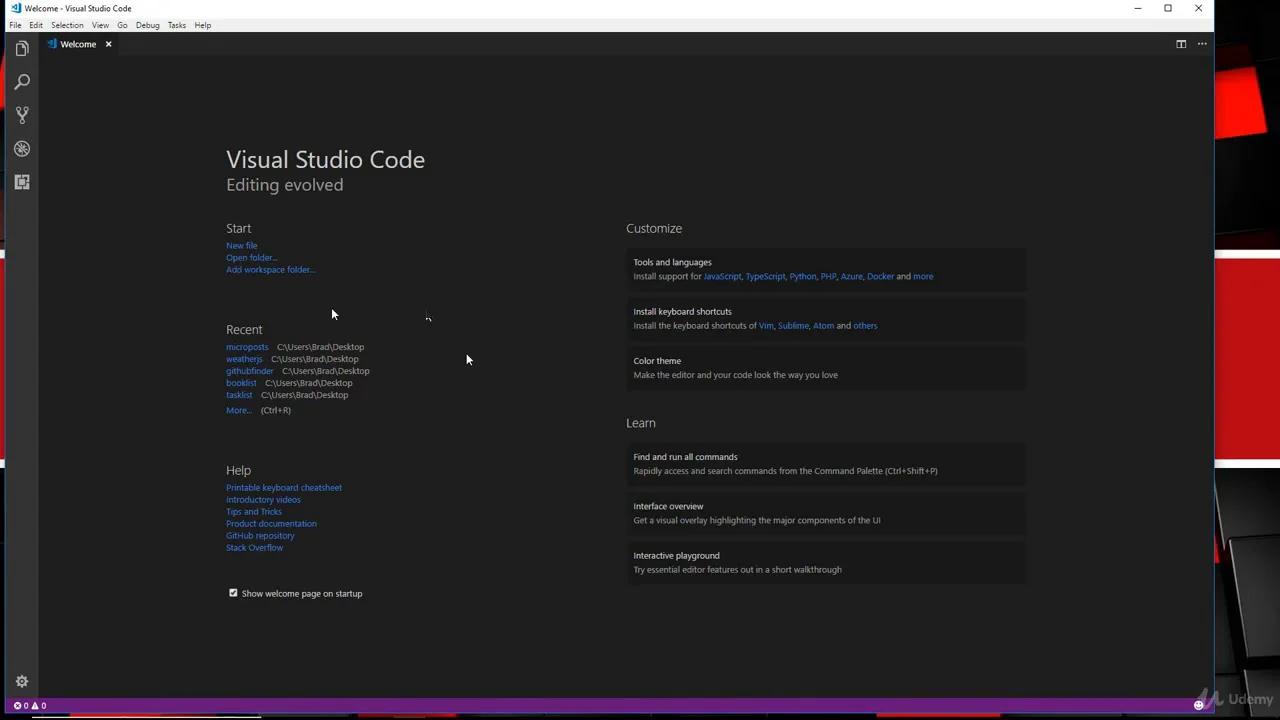Image resolution: width=1280 pixels, height=720 pixels.
Task: Open the Explorer view in the activity bar
Action: (x=22, y=47)
